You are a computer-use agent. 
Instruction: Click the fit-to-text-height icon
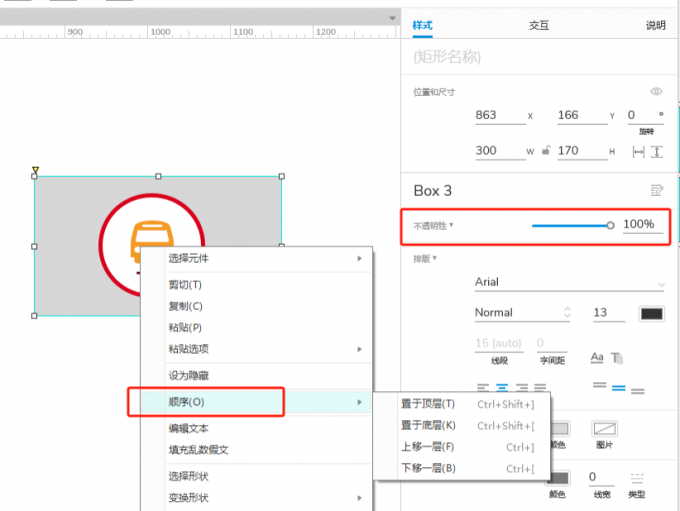(x=657, y=152)
